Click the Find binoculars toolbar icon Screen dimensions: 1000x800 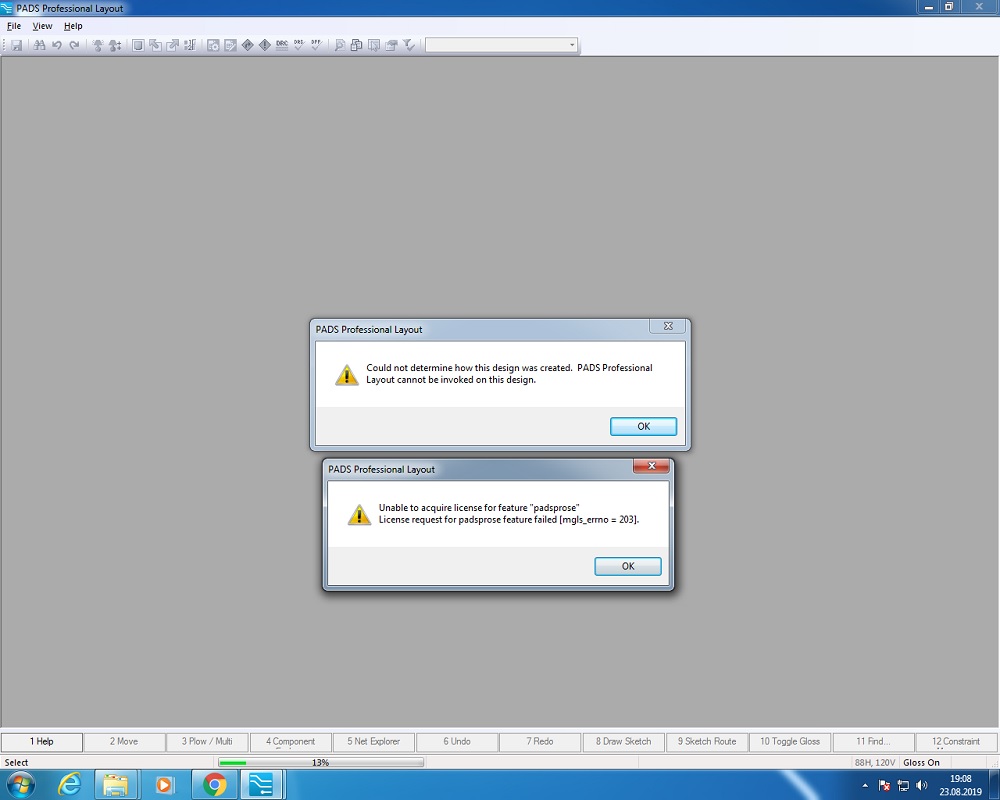pyautogui.click(x=40, y=45)
